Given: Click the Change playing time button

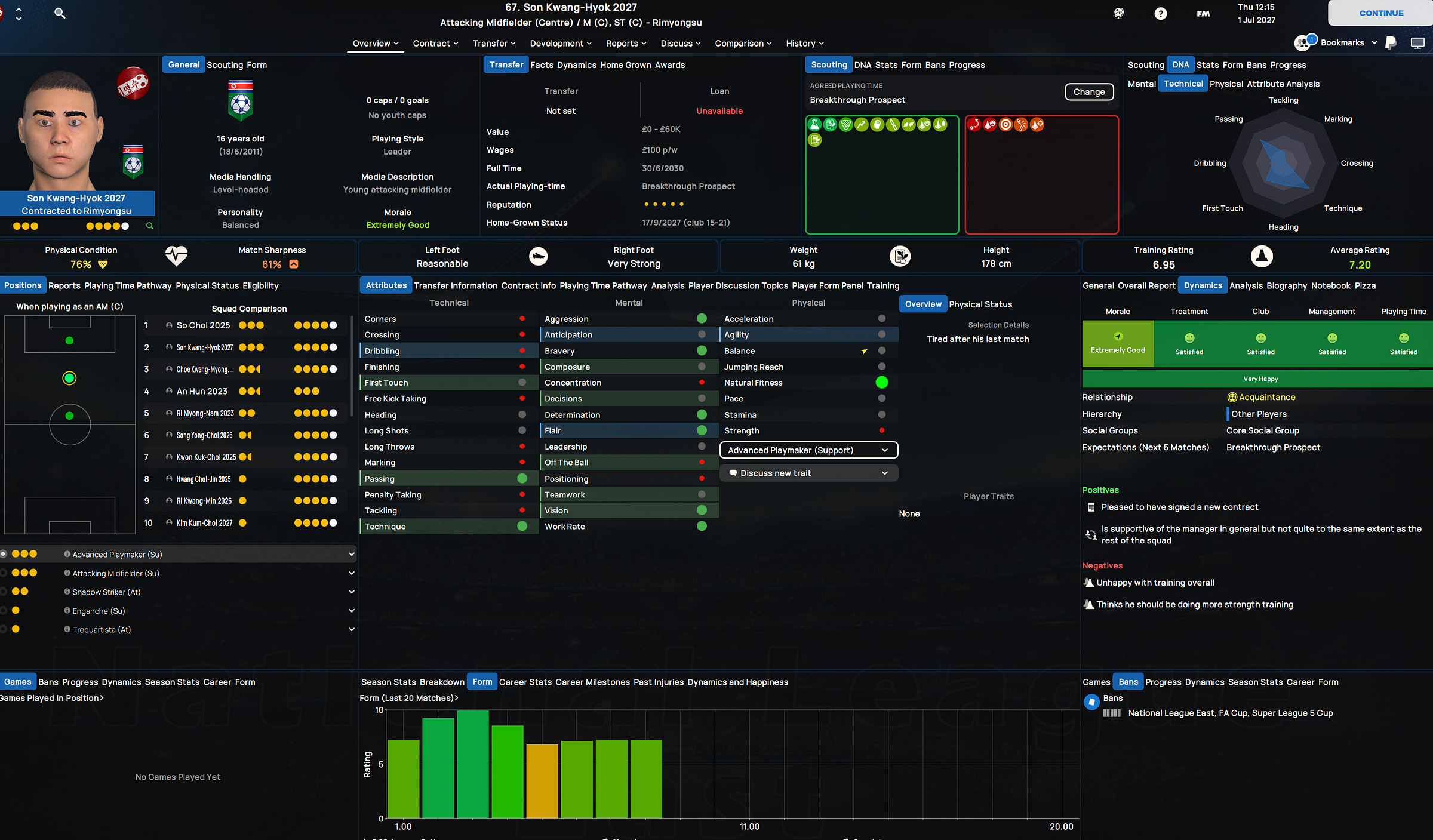Looking at the screenshot, I should [x=1088, y=91].
